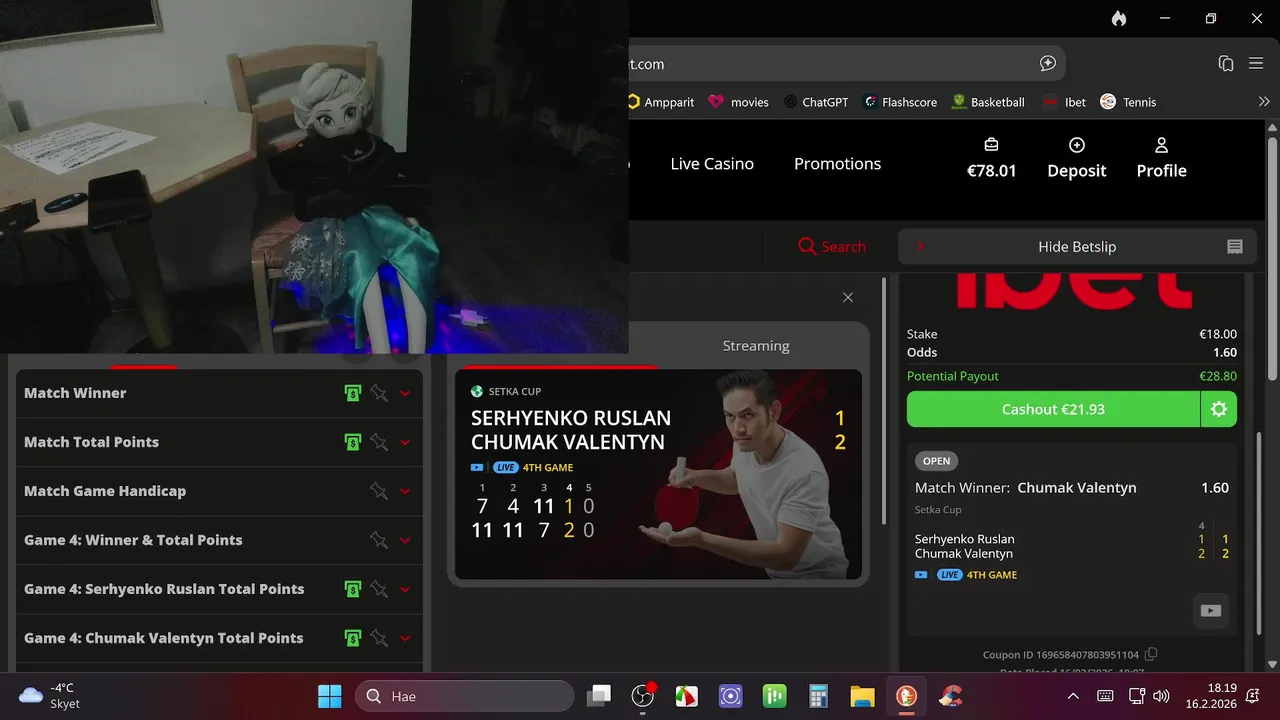The image size is (1280, 720).
Task: Click the browser fire button
Action: click(x=1119, y=18)
